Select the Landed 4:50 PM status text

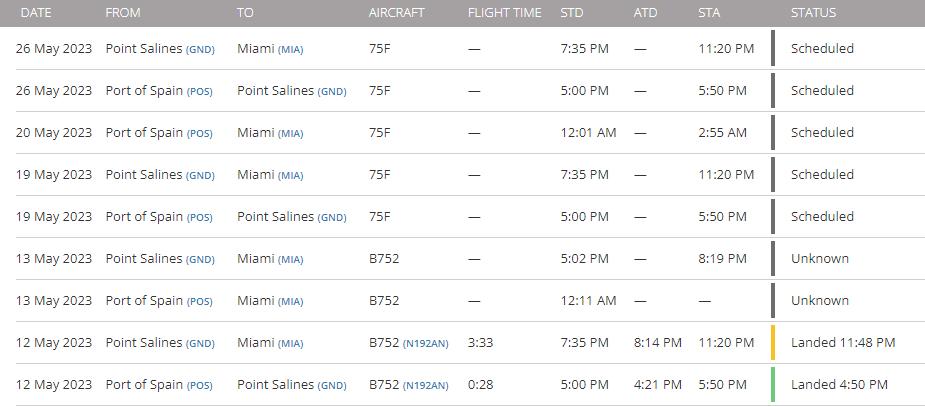838,384
